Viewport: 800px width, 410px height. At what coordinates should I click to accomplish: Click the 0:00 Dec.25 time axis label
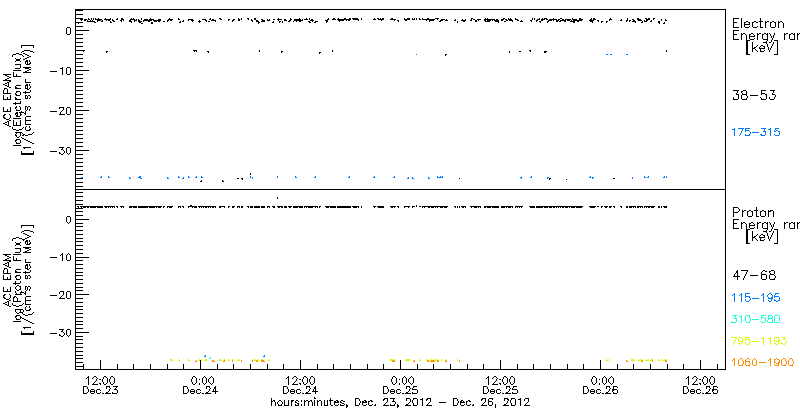(x=401, y=386)
